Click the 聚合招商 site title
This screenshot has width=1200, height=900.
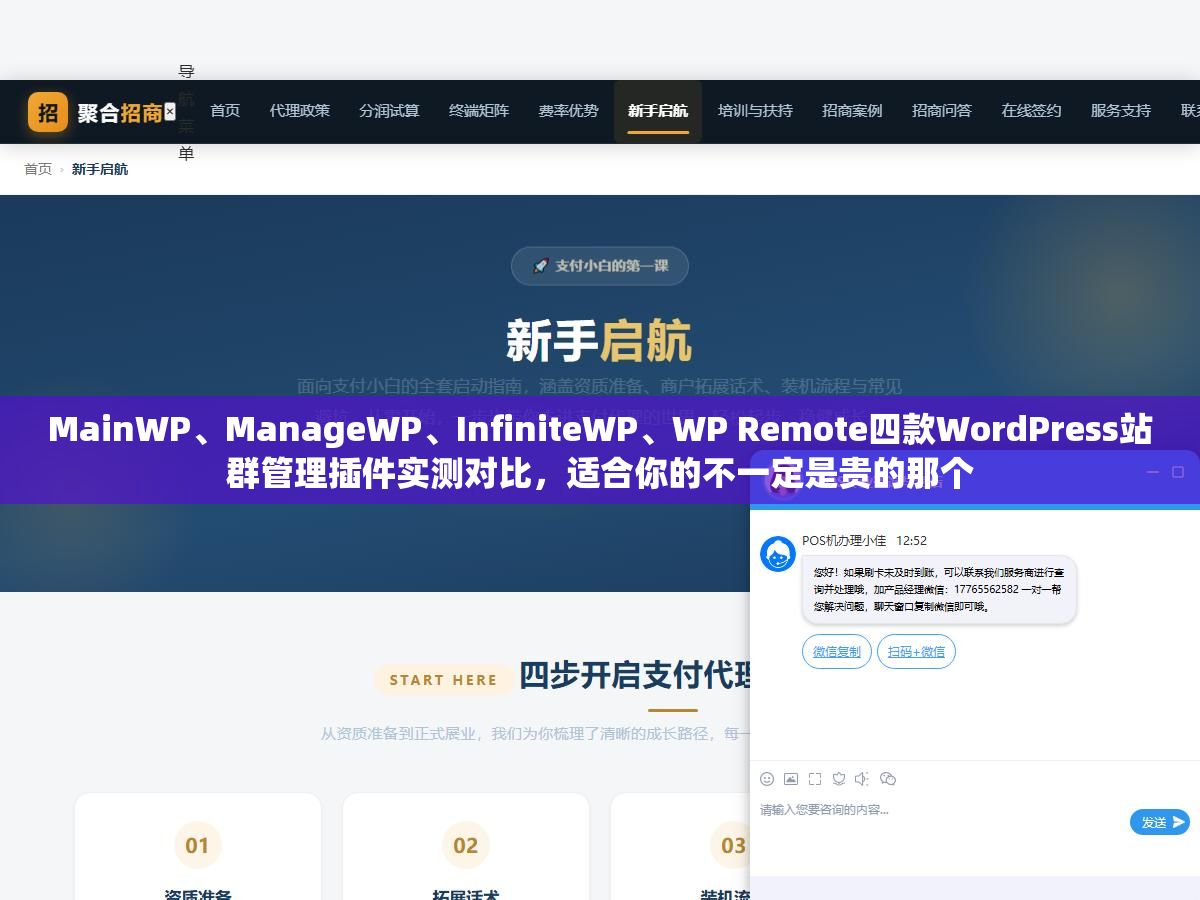(120, 113)
